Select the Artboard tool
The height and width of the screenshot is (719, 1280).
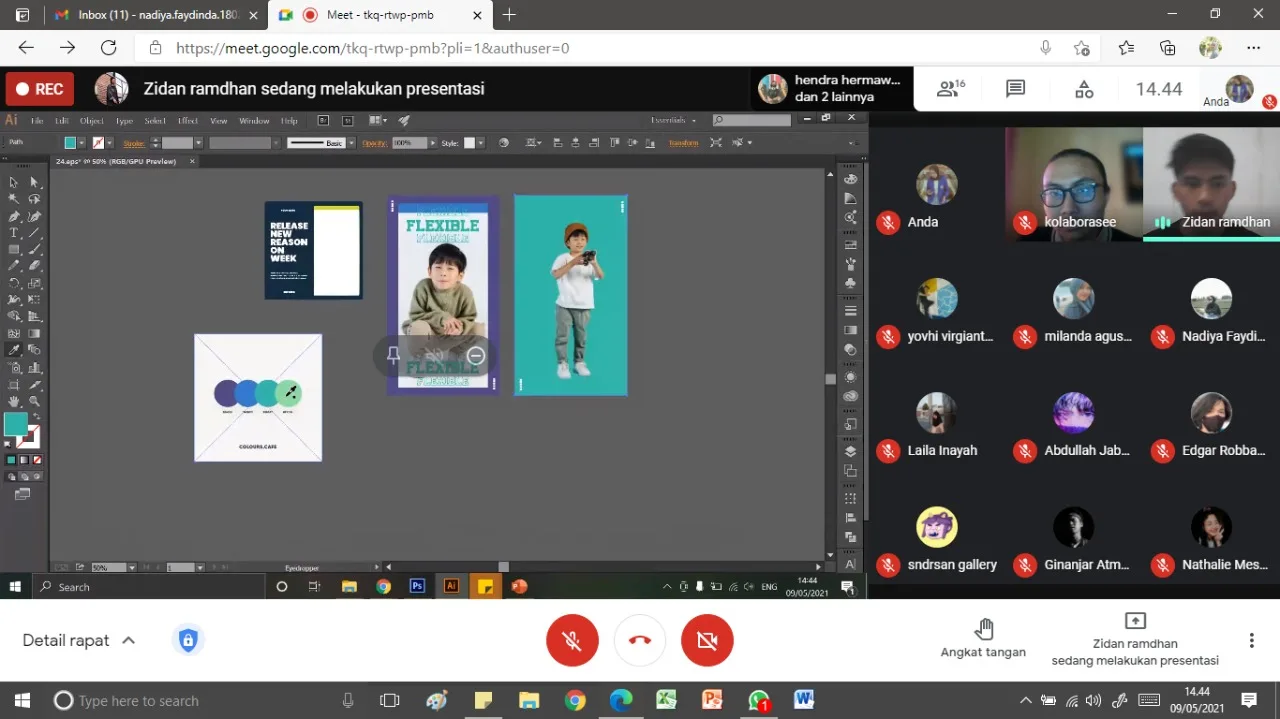coord(13,384)
